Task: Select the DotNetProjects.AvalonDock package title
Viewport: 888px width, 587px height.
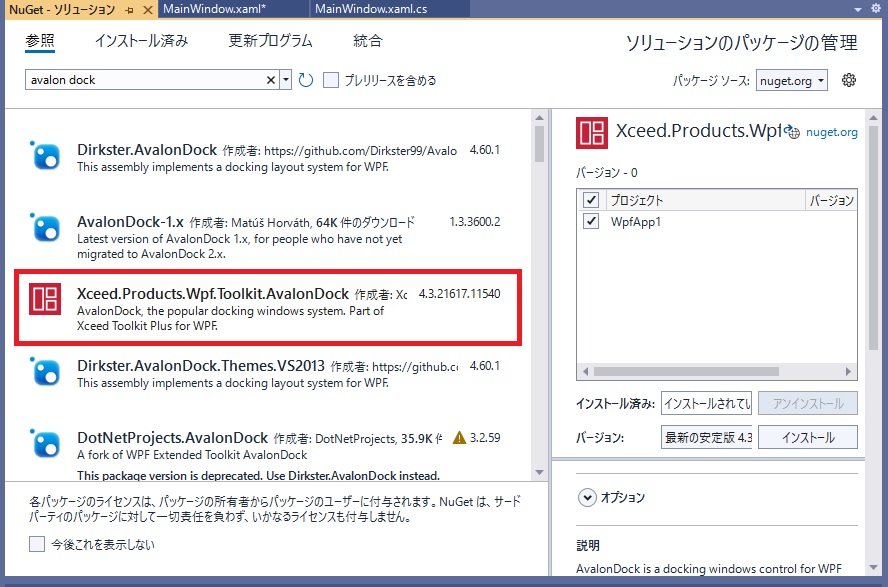Action: (172, 438)
